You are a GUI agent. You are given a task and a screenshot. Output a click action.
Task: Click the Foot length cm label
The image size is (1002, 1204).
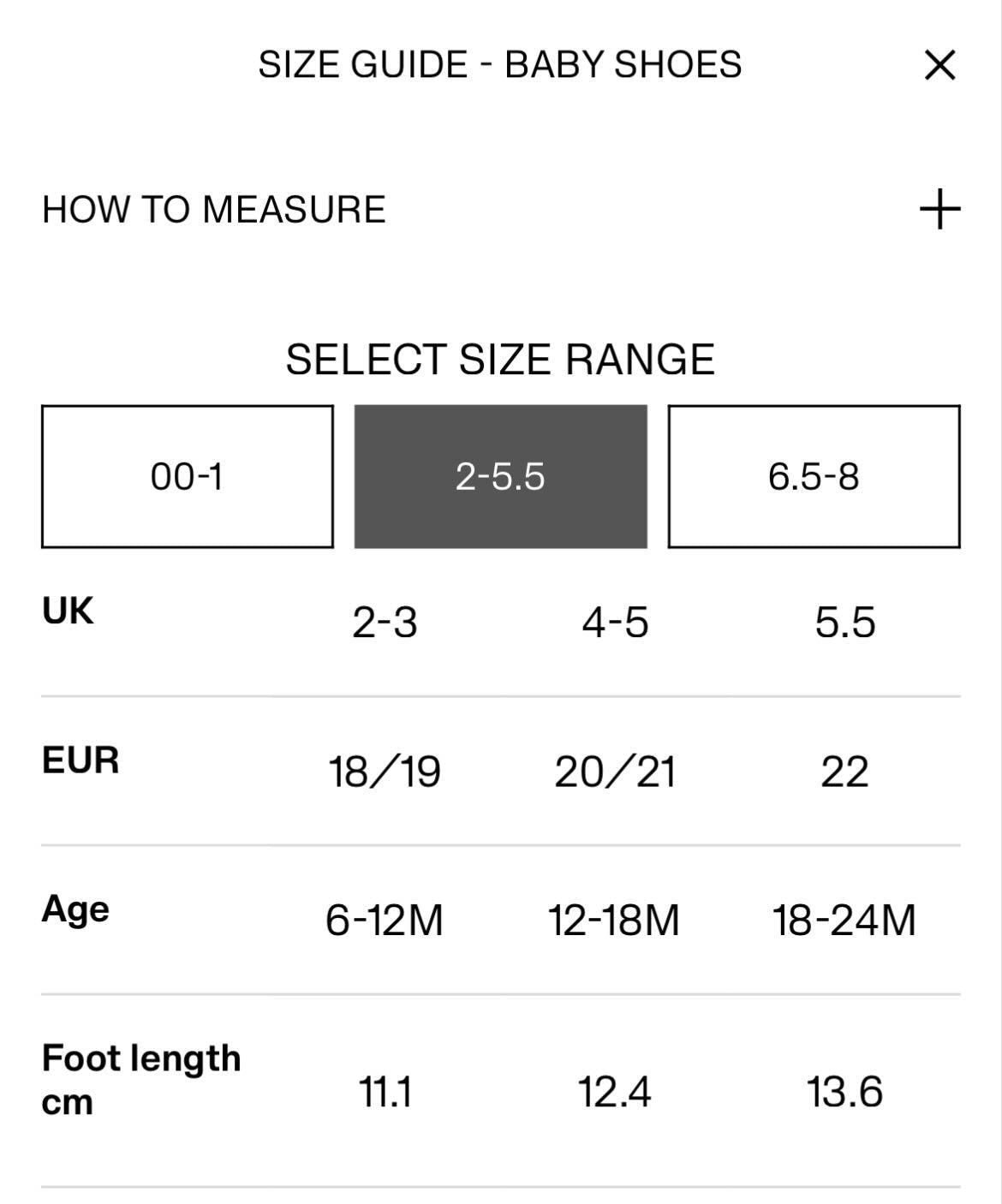click(141, 1079)
